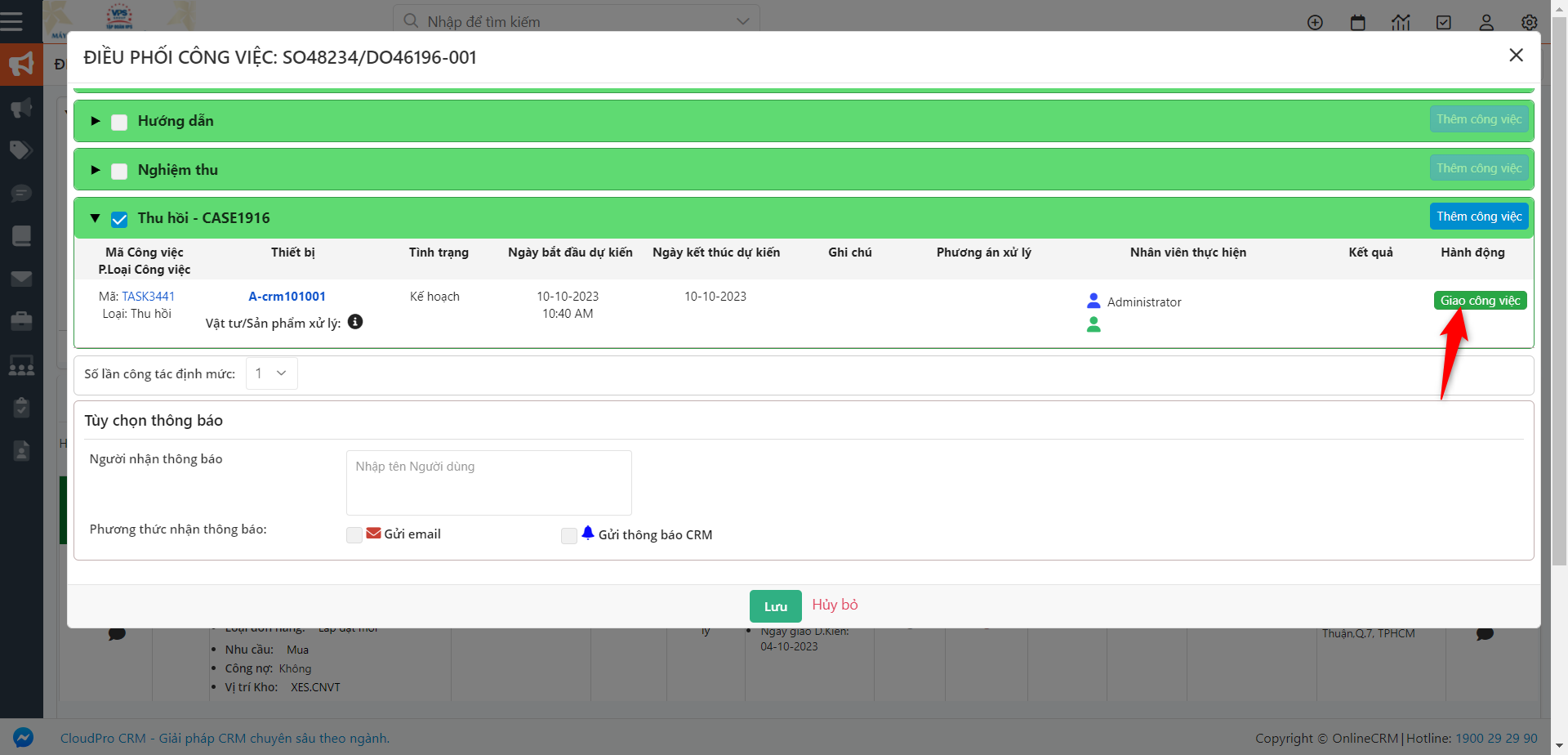Uncheck the Thu hồi - CASE1916 checkbox
The height and width of the screenshot is (755, 1568).
coord(119,220)
